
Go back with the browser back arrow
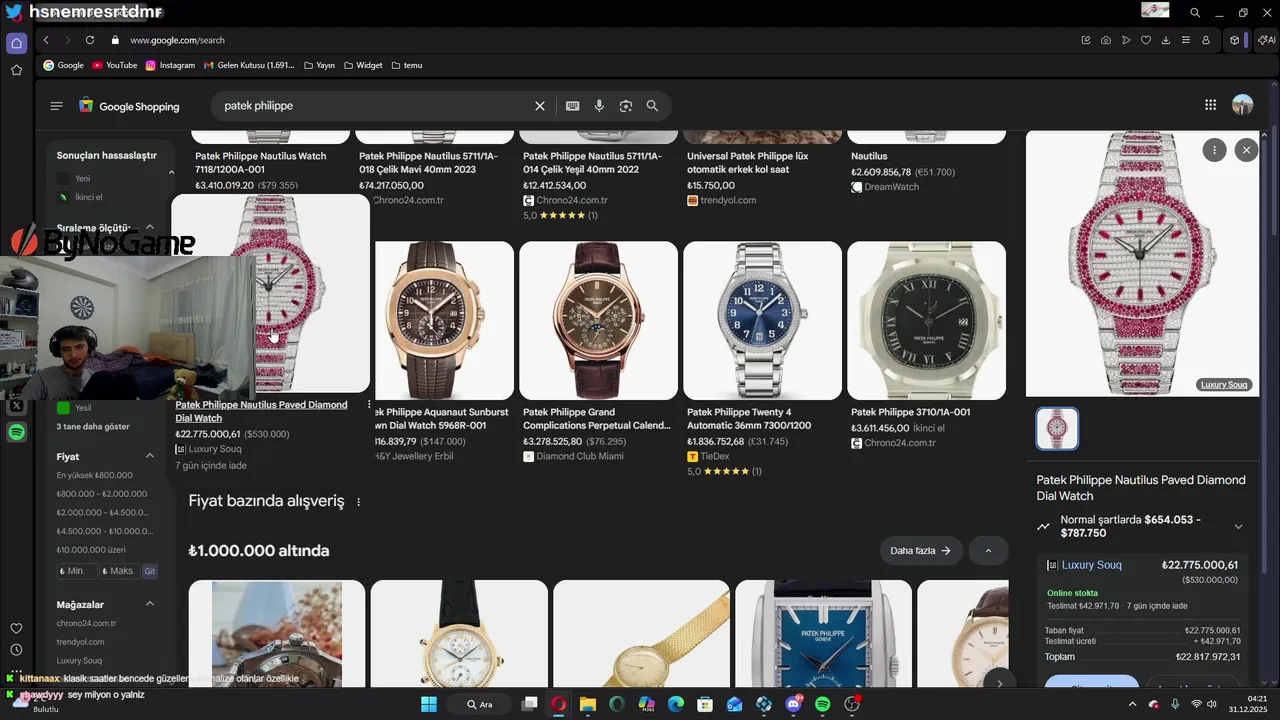[46, 40]
